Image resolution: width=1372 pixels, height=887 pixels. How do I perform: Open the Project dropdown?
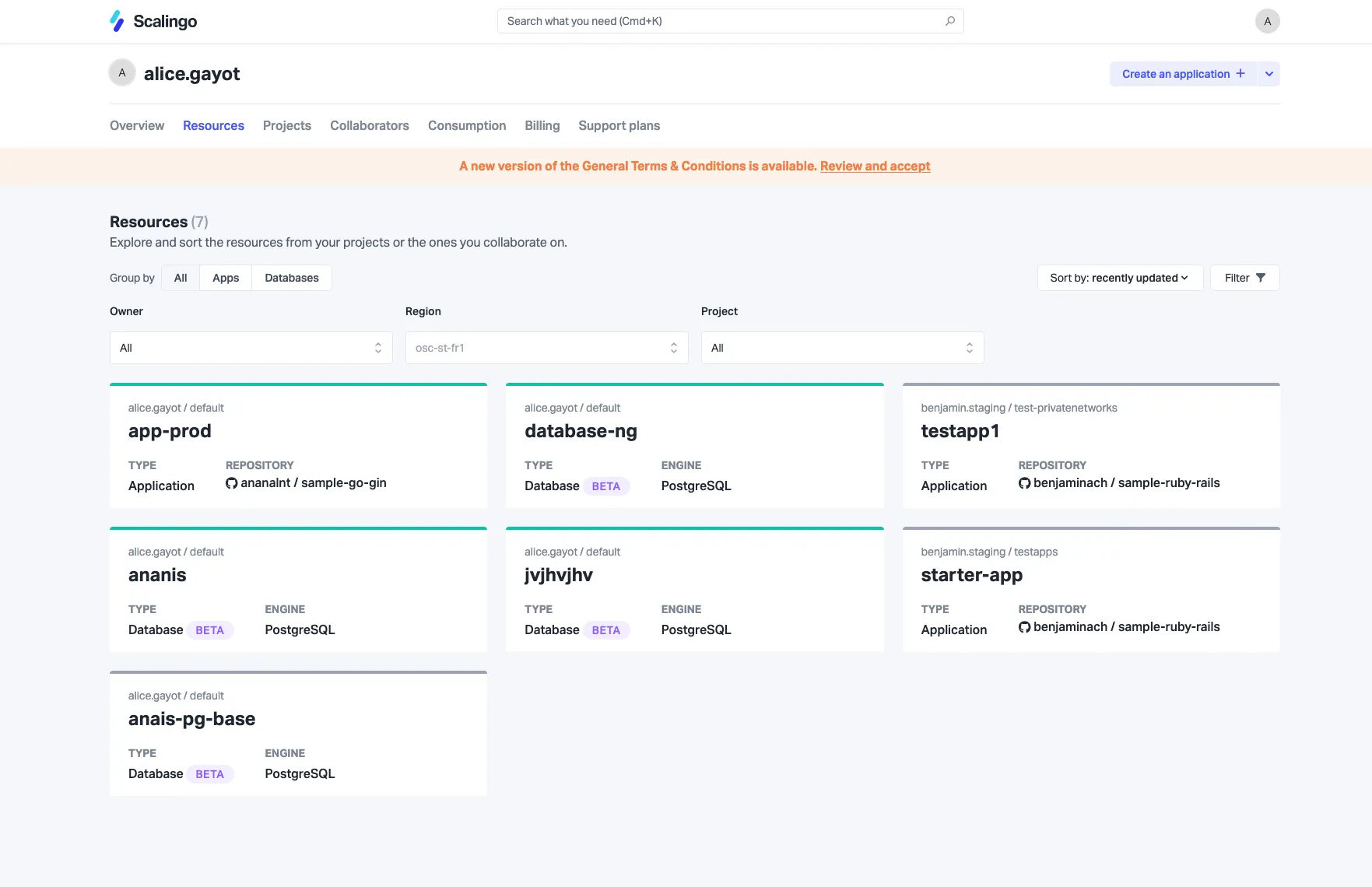point(842,347)
